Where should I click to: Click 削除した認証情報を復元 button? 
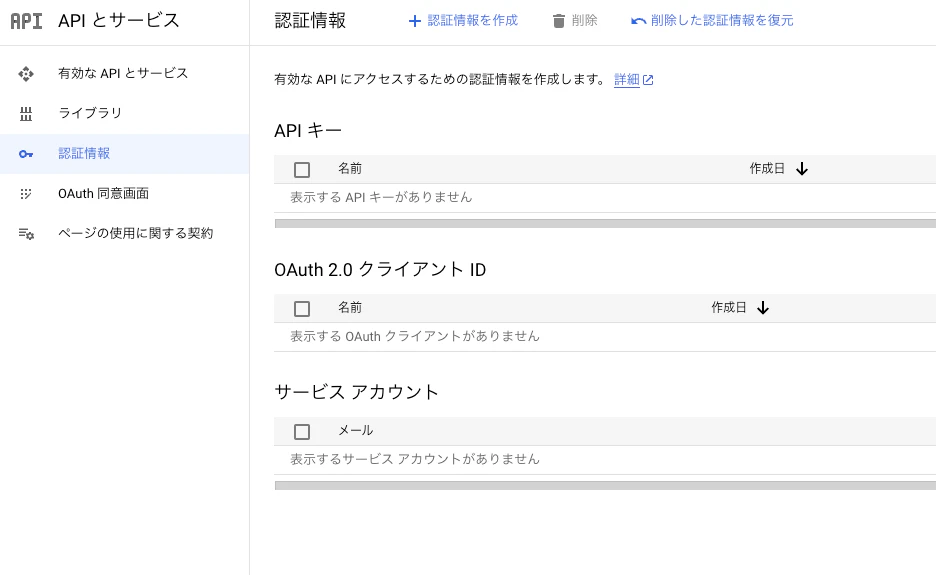[x=712, y=21]
